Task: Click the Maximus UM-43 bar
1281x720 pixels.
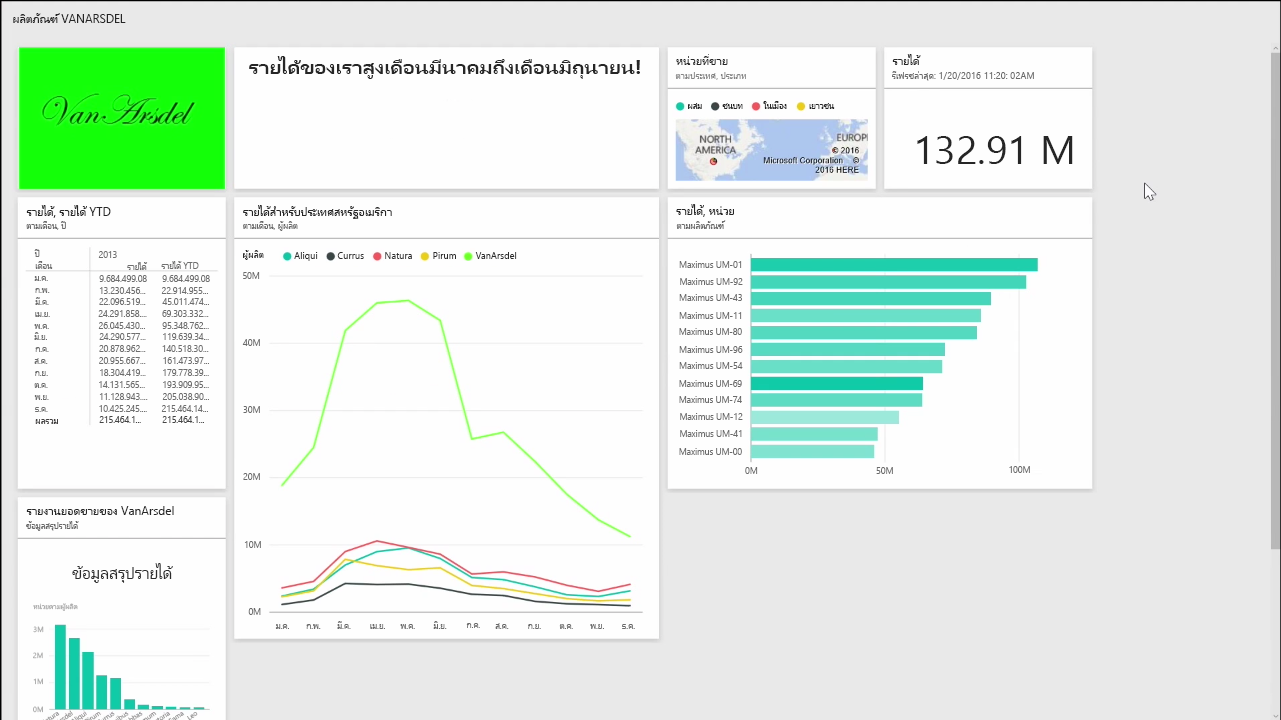Action: pos(871,298)
